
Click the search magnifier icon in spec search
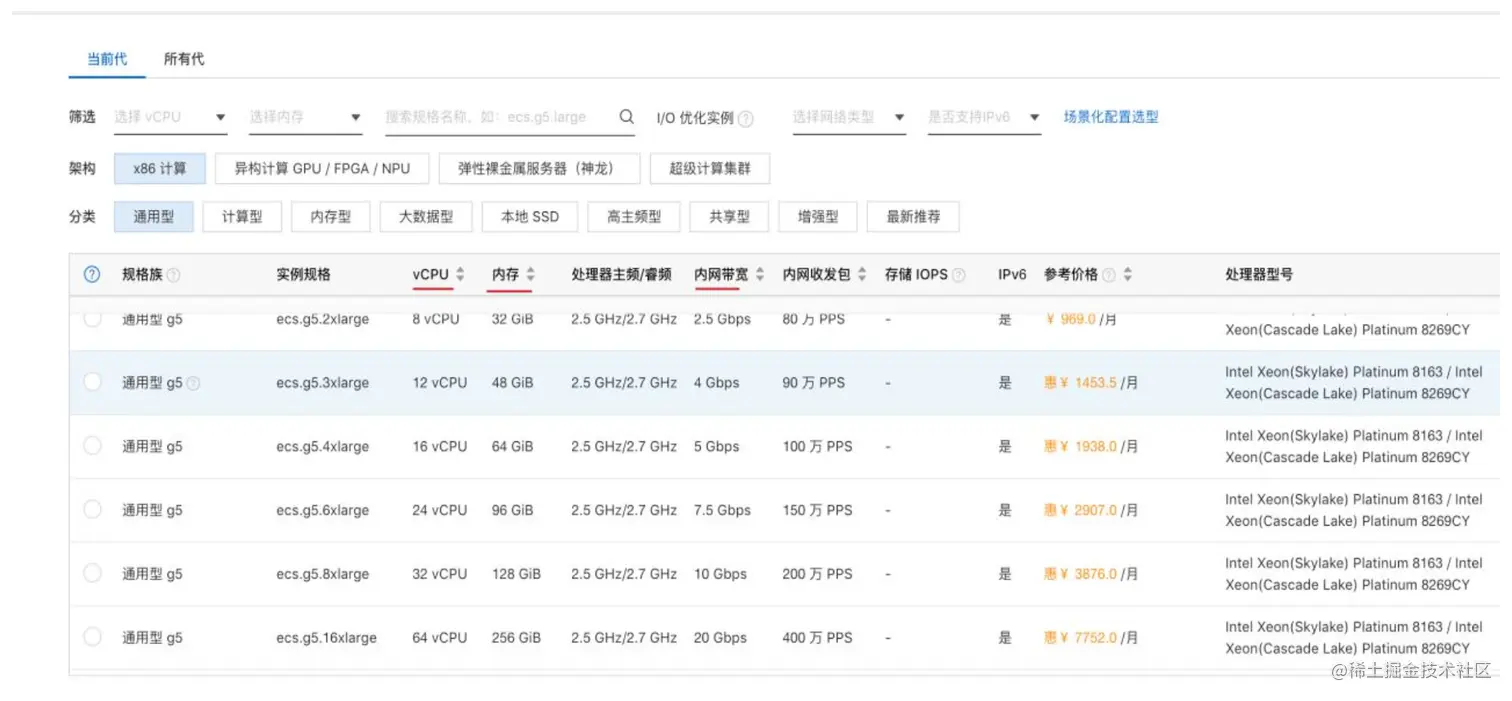point(626,117)
